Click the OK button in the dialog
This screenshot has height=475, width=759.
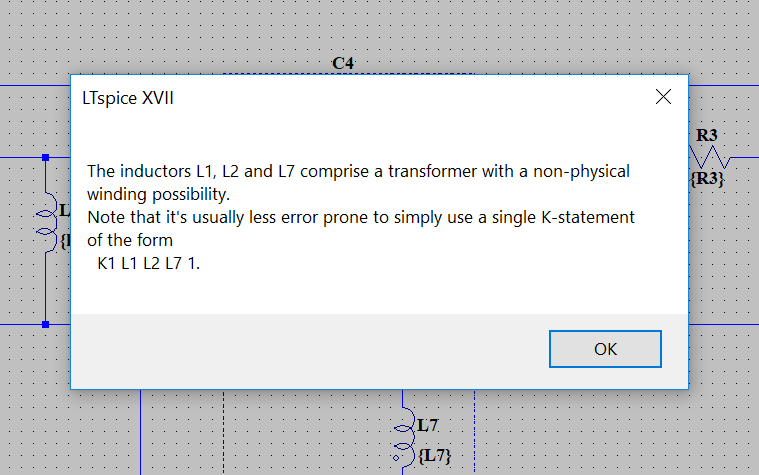tap(605, 349)
